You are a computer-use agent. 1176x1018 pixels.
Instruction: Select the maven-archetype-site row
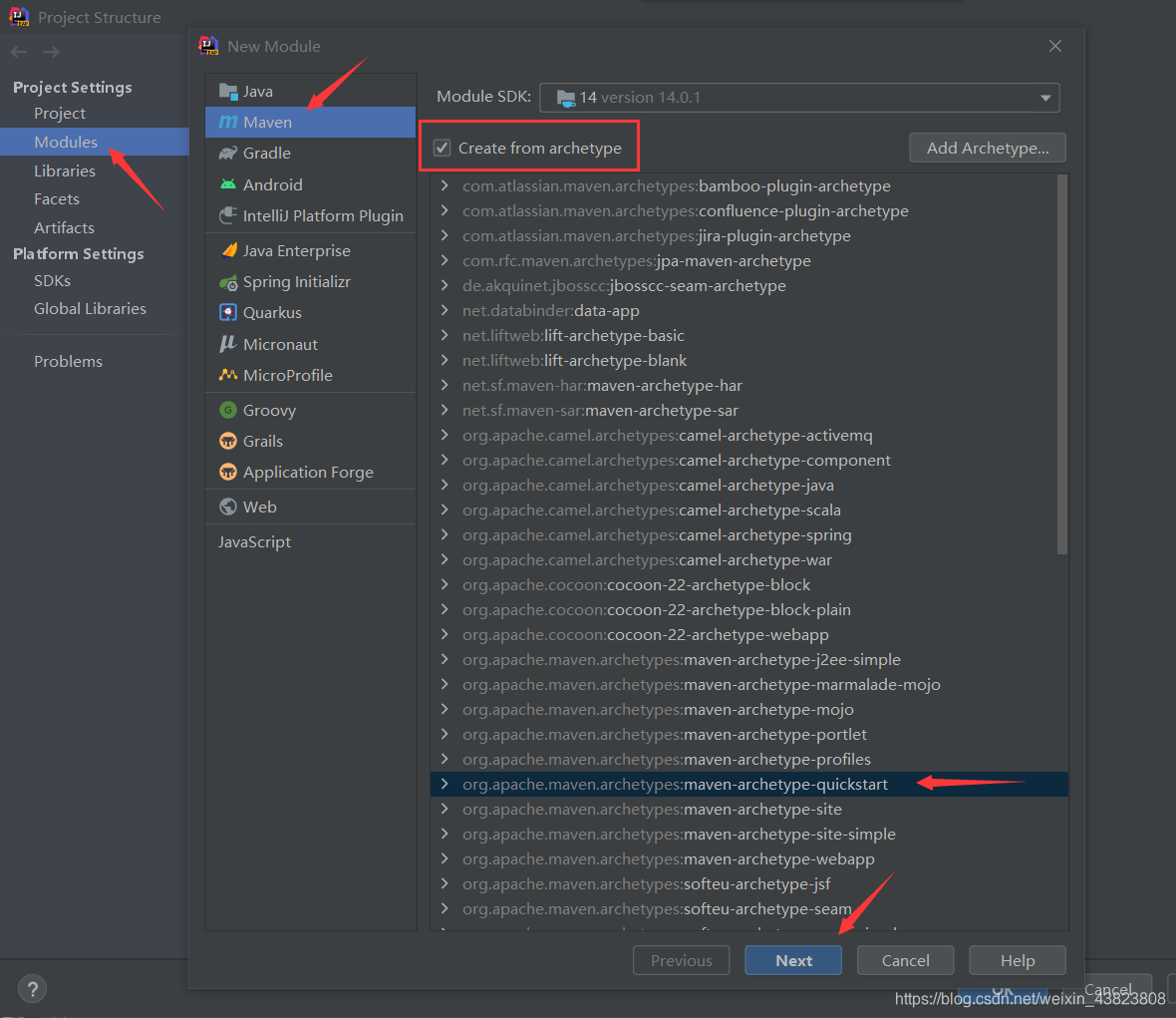pos(749,809)
